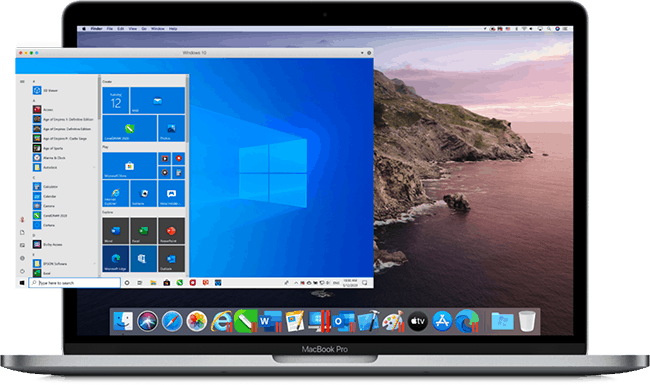Open Pictures shortcut in Start sidebar

click(22, 245)
